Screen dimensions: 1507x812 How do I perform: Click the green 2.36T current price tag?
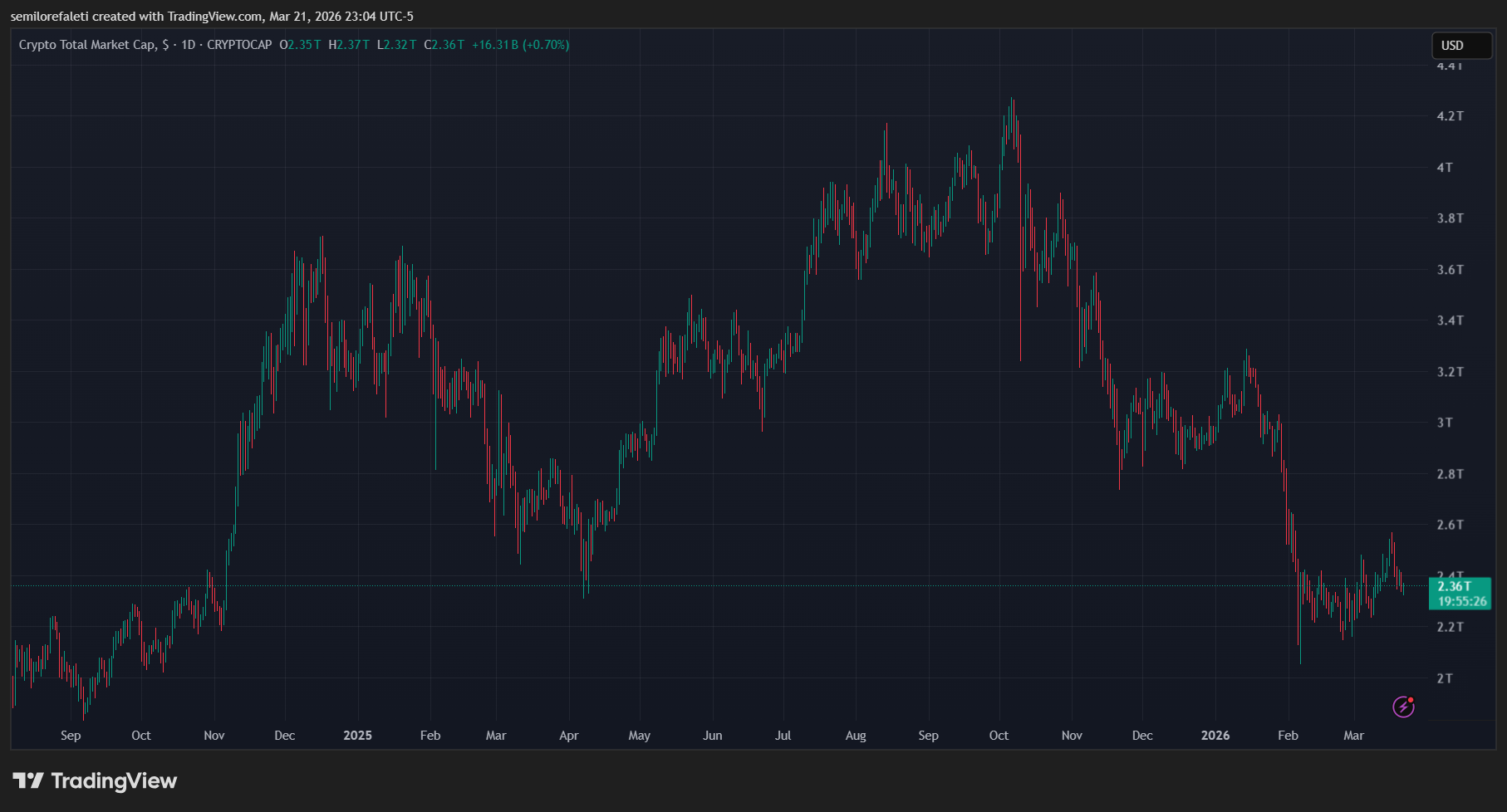(1455, 586)
